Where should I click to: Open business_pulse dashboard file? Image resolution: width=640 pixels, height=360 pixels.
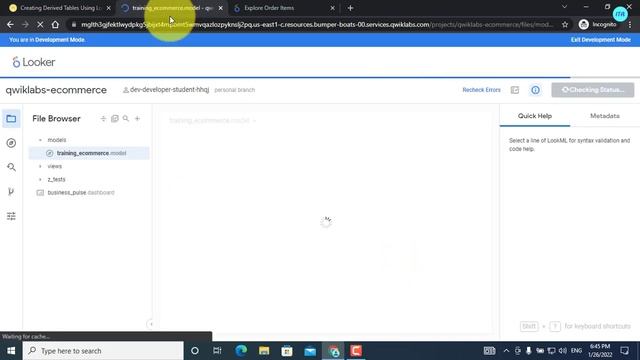click(x=81, y=193)
